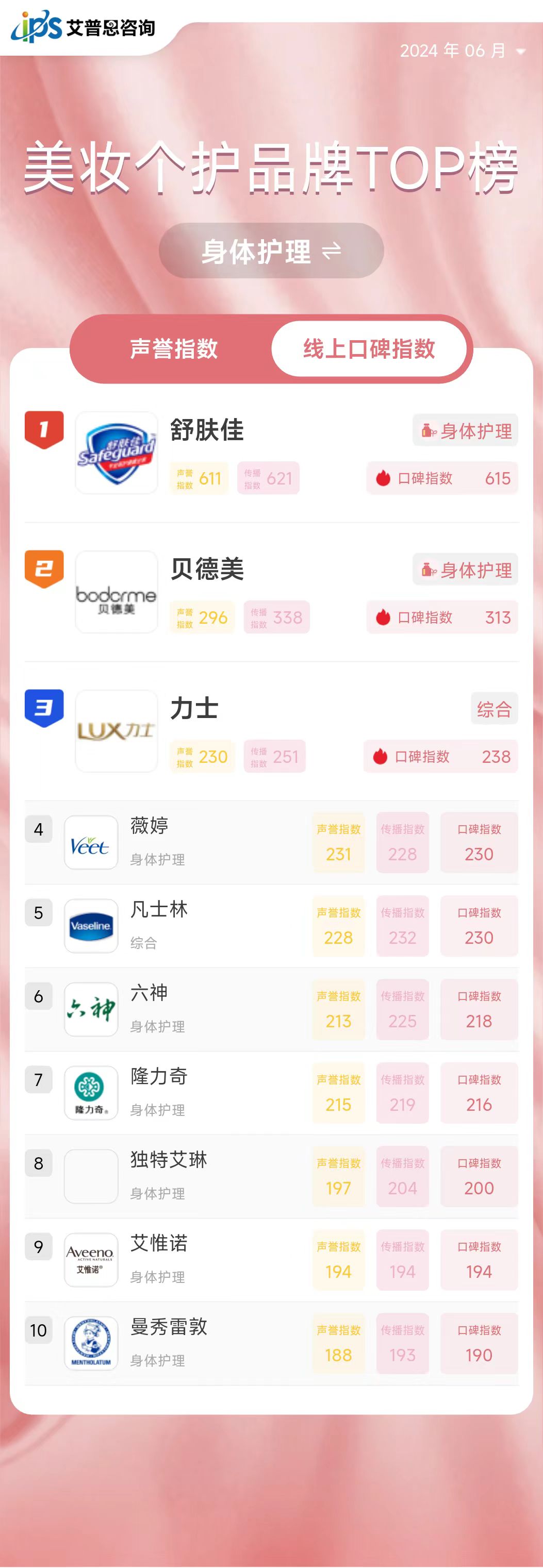Select the 线上口碑指数 tab
Screen dimensions: 543x1568
point(369,349)
